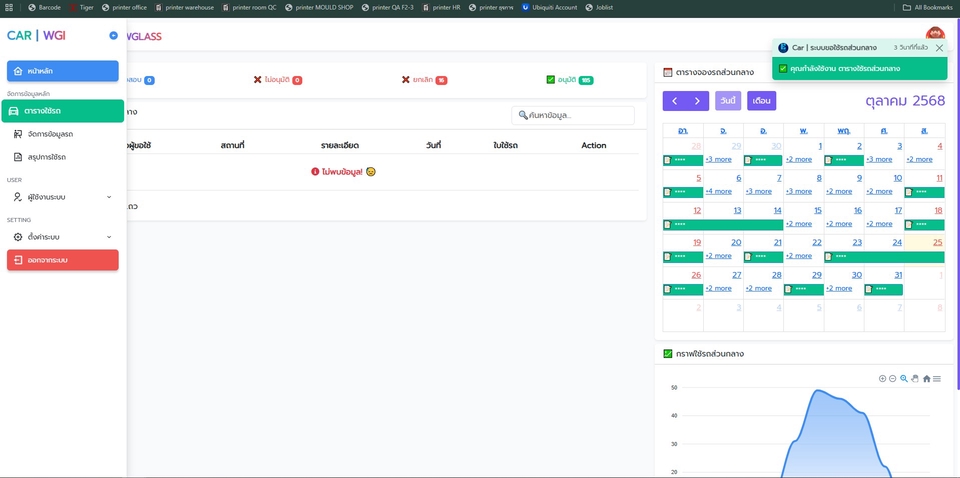Viewport: 960px width, 478px height.
Task: Show +4 more events on October 6
Action: coord(718,192)
